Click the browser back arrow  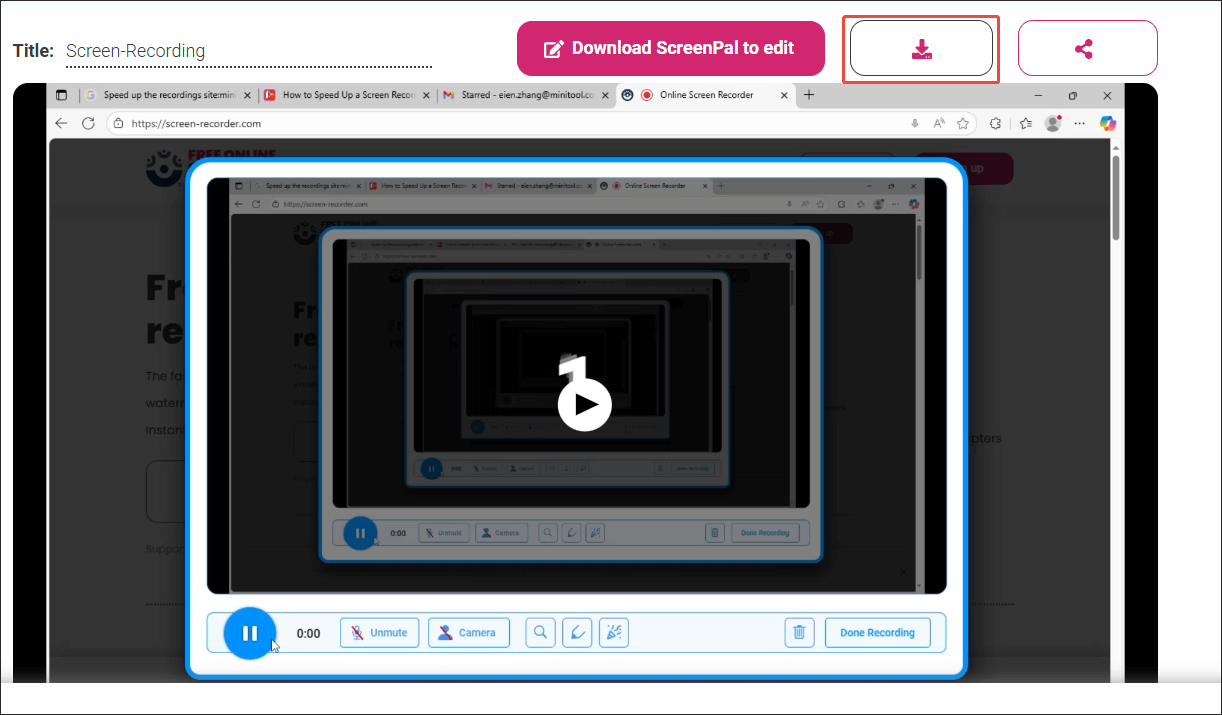62,123
